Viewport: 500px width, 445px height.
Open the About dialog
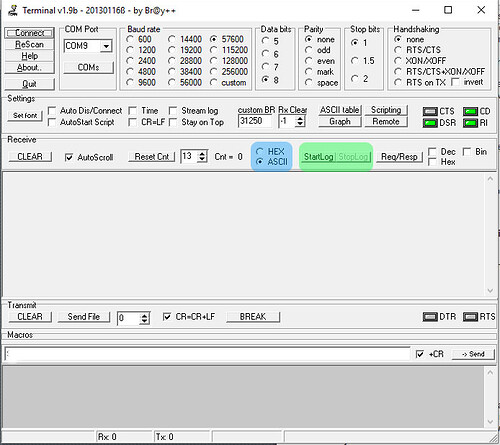click(29, 68)
